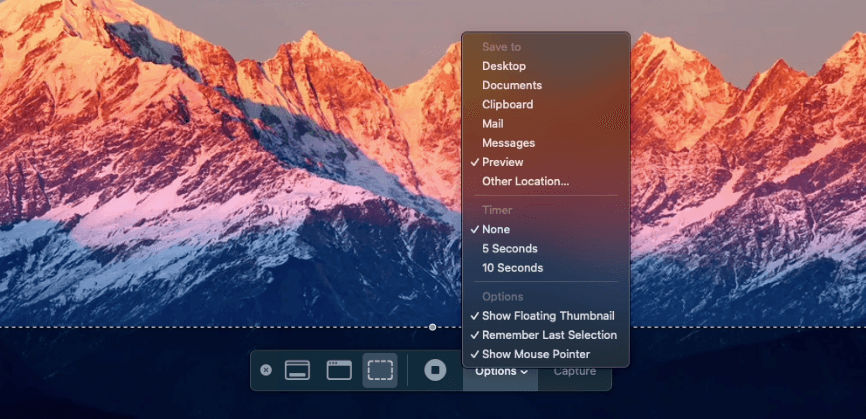The image size is (866, 419).
Task: Click the stop recording circle icon
Action: point(435,370)
